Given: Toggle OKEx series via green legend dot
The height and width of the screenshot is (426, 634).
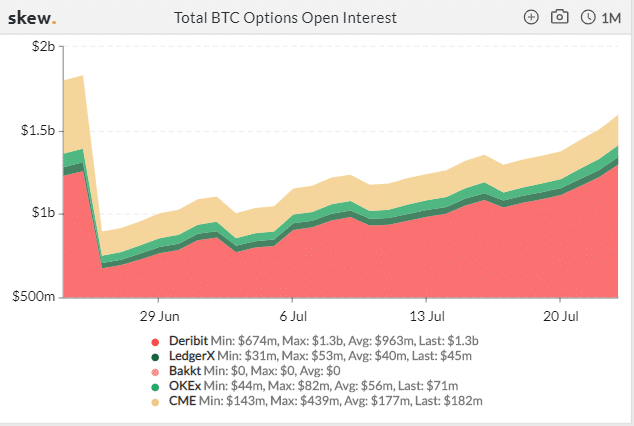Looking at the screenshot, I should pos(155,387).
